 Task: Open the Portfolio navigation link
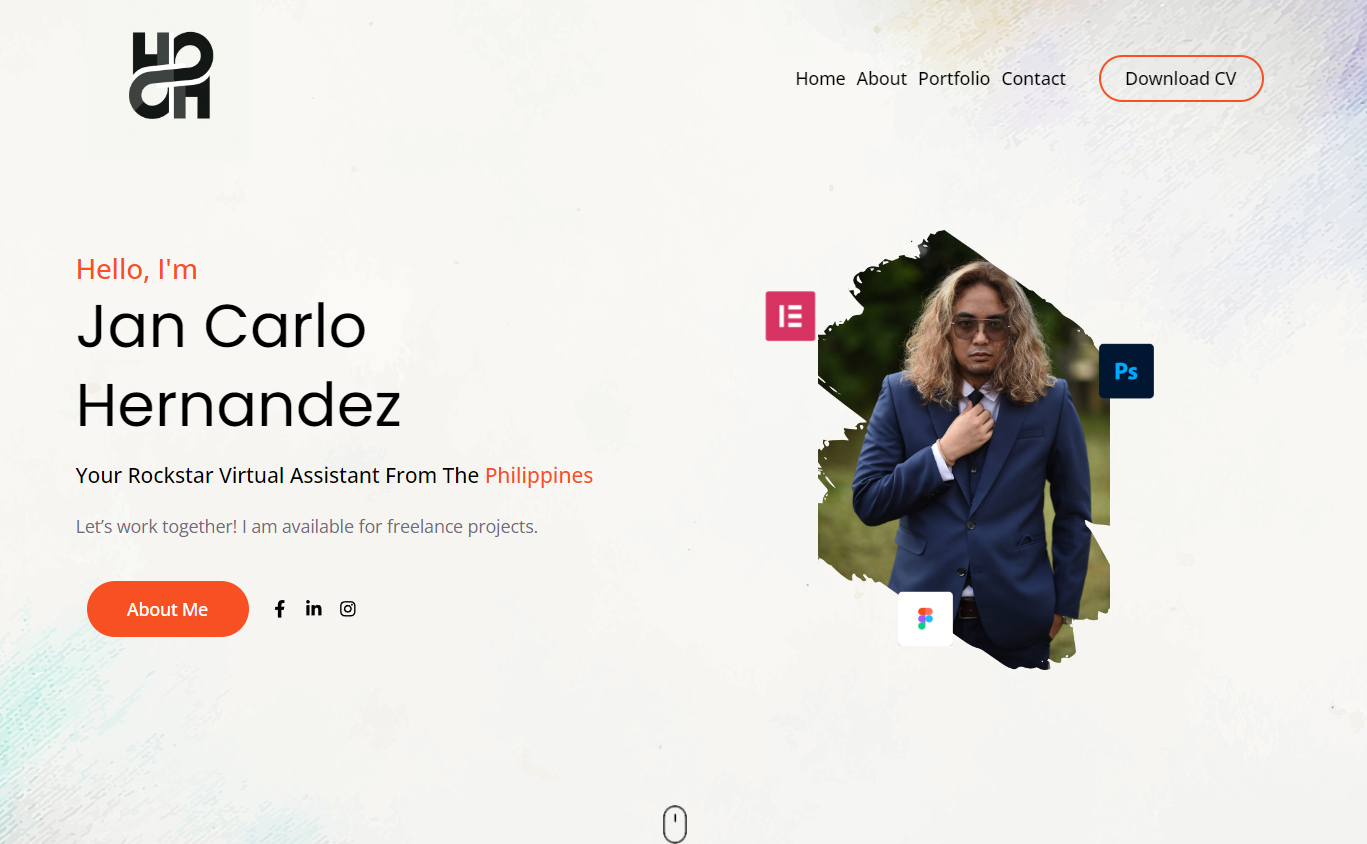[x=954, y=79]
